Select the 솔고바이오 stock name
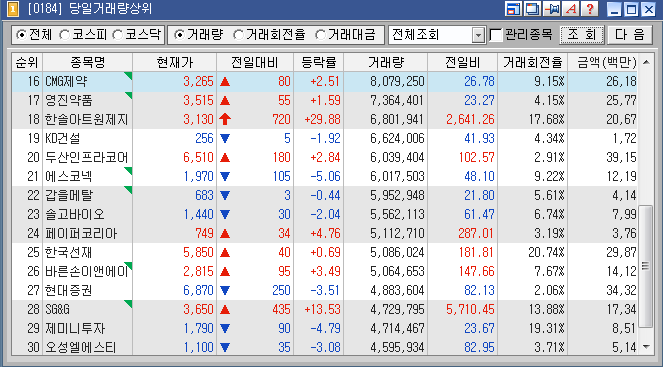This screenshot has width=663, height=367. tap(74, 214)
